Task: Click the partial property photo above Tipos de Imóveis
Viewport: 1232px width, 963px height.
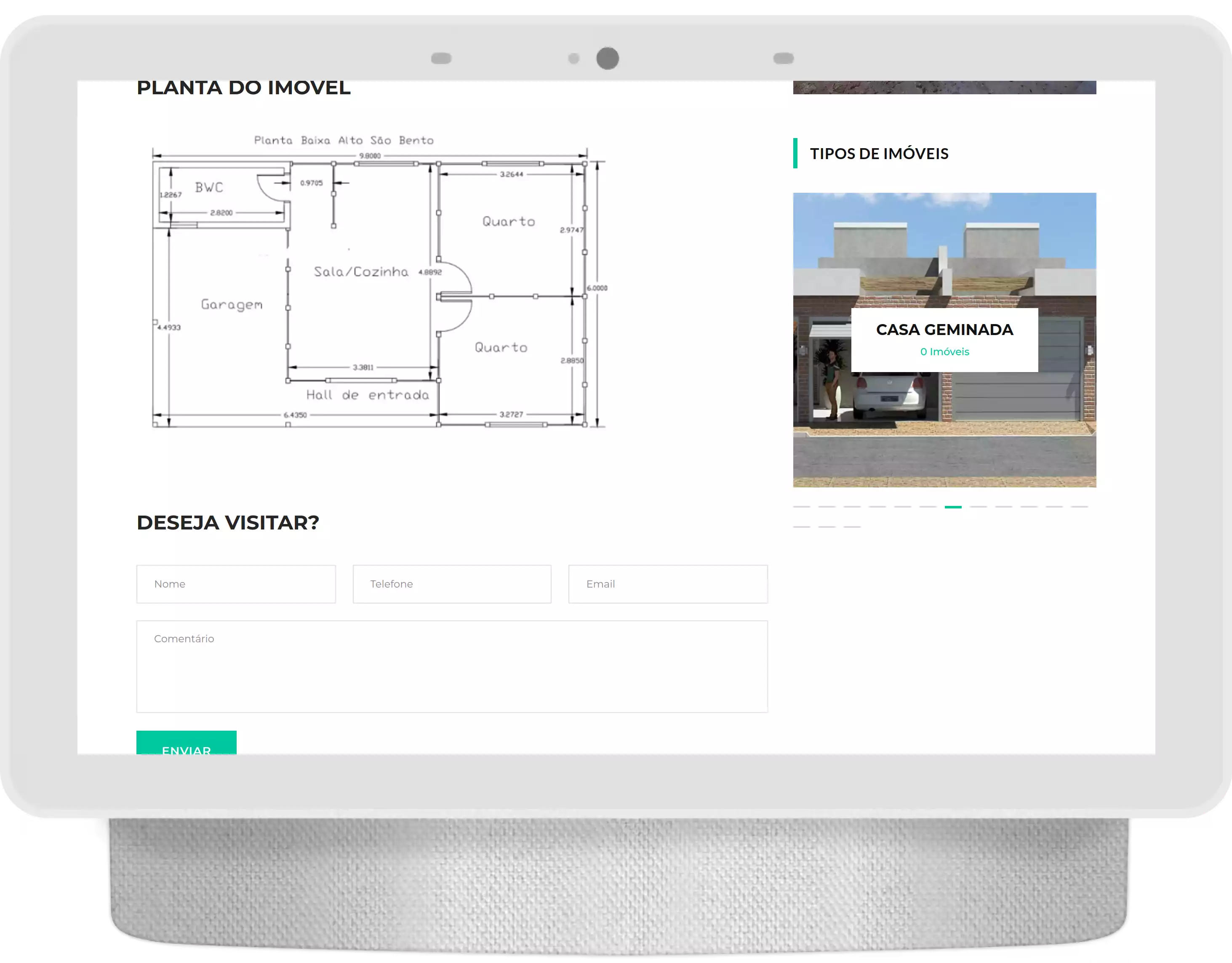Action: coord(944,88)
